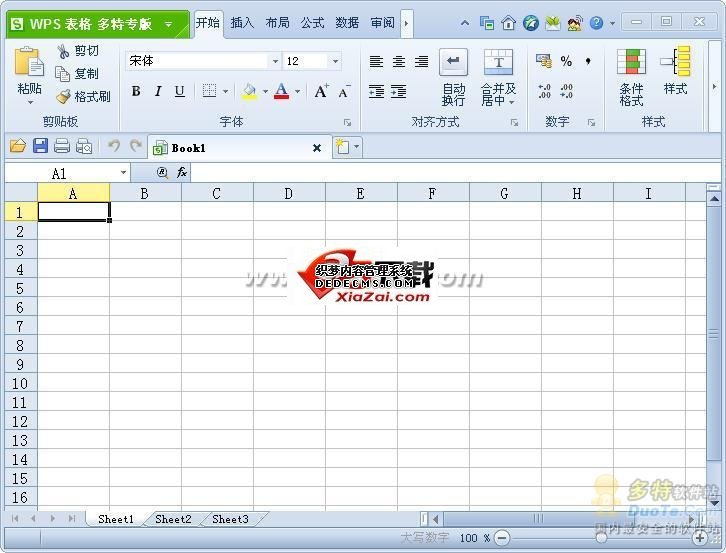
Task: Toggle italic formatting
Action: point(158,91)
